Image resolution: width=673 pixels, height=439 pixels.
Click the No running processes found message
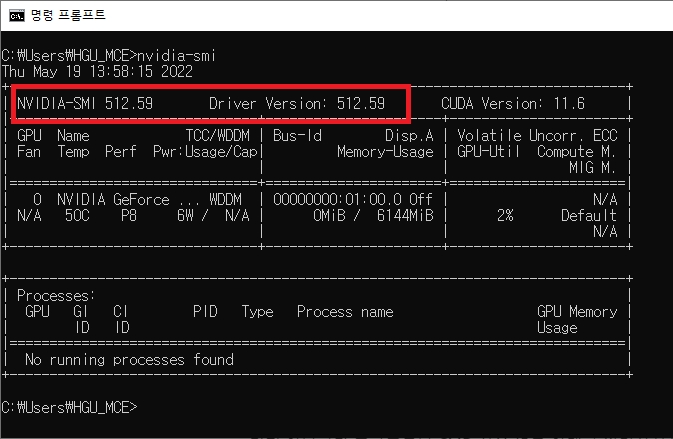pos(129,359)
